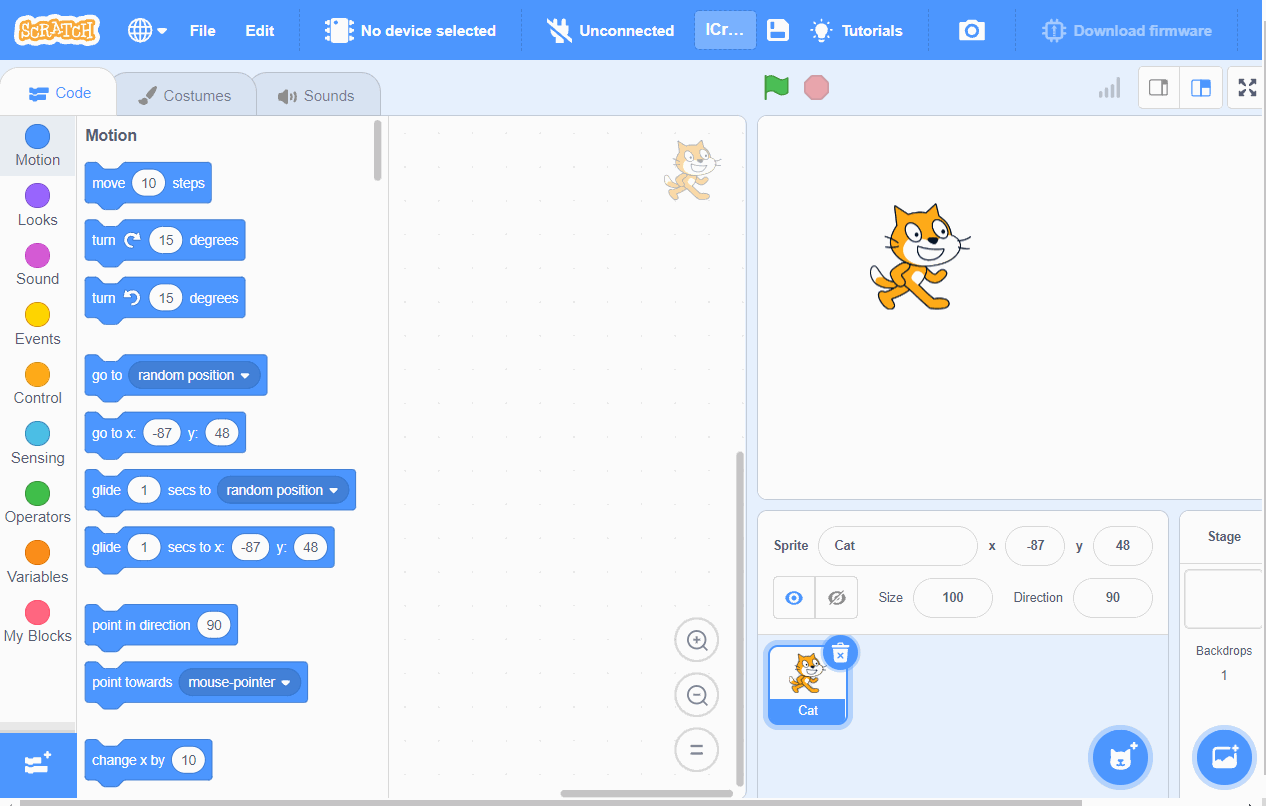The image size is (1266, 806).
Task: Show the sprite with eye icon
Action: (794, 598)
